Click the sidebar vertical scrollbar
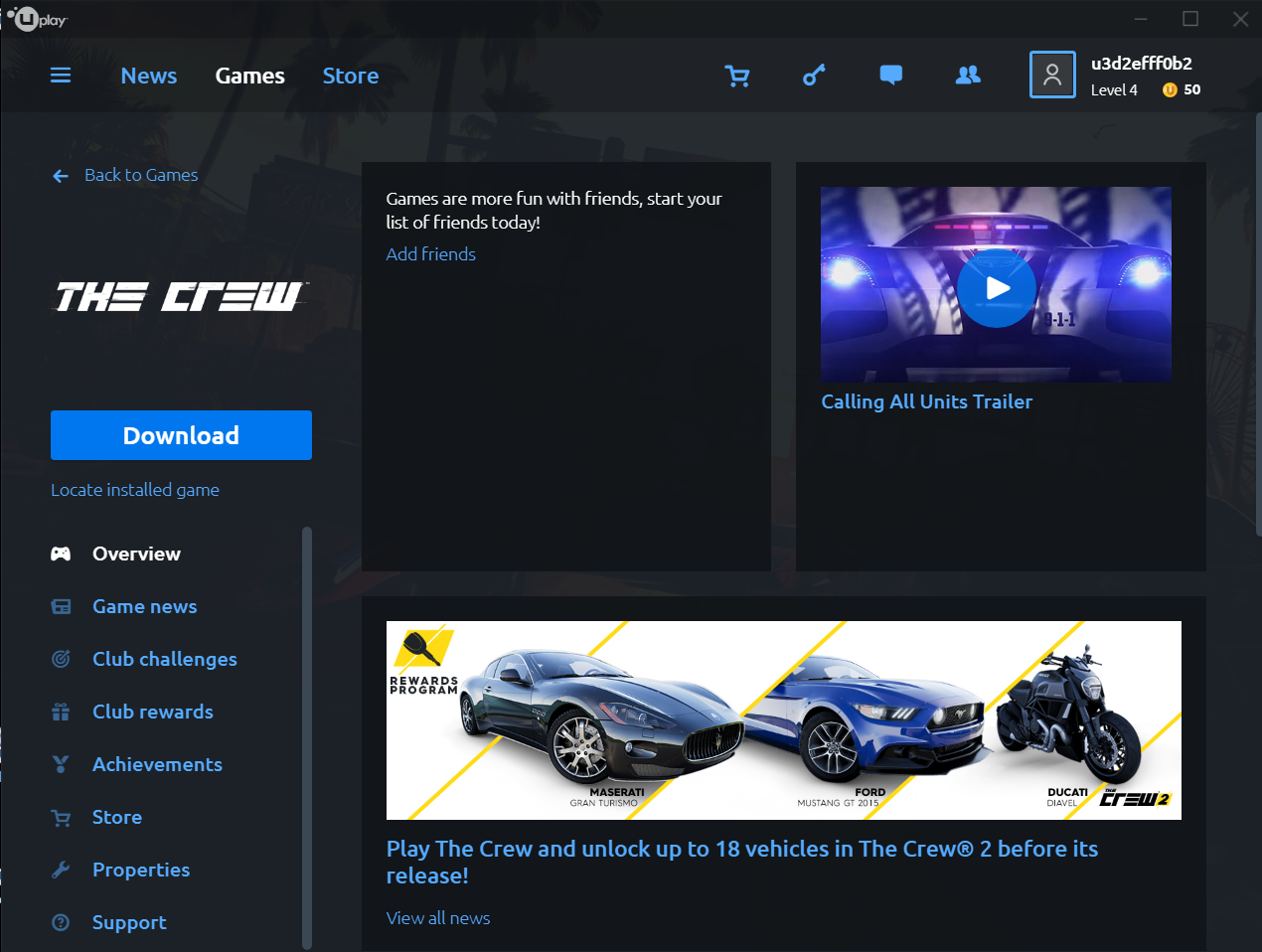The width and height of the screenshot is (1262, 952). 307,737
